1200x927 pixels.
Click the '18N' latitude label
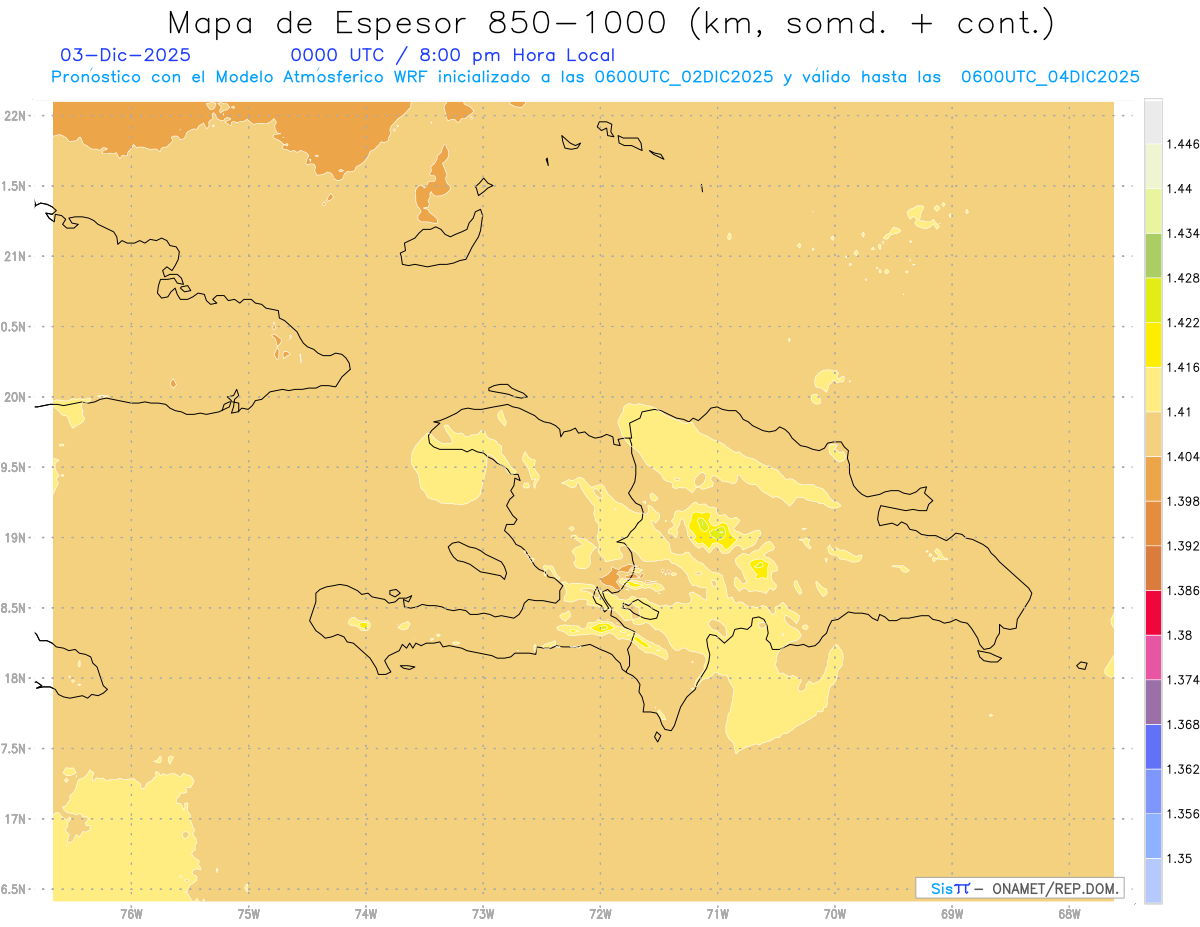click(x=15, y=678)
